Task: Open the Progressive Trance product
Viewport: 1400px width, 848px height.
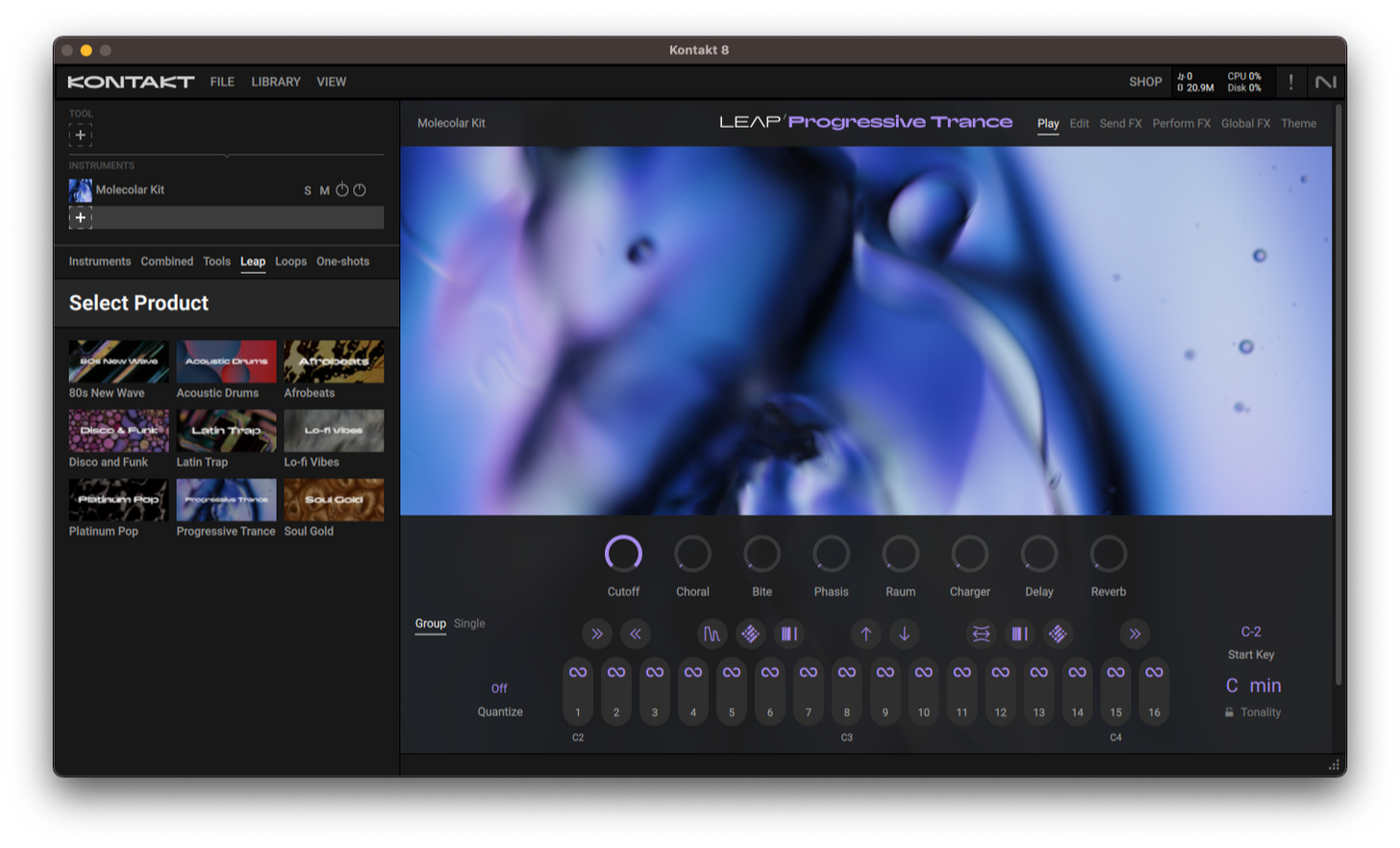Action: tap(226, 500)
